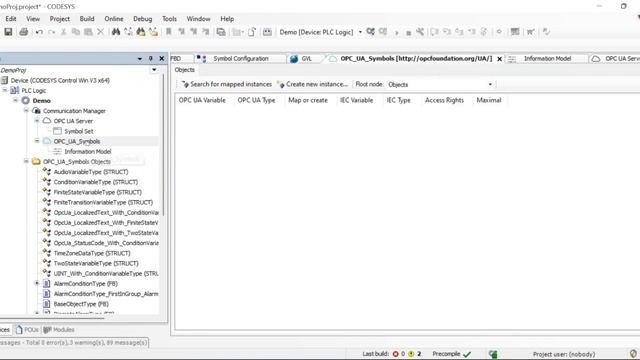Close the OPC_UA_Symbols editor tab
640x360 pixels.
pyautogui.click(x=499, y=59)
